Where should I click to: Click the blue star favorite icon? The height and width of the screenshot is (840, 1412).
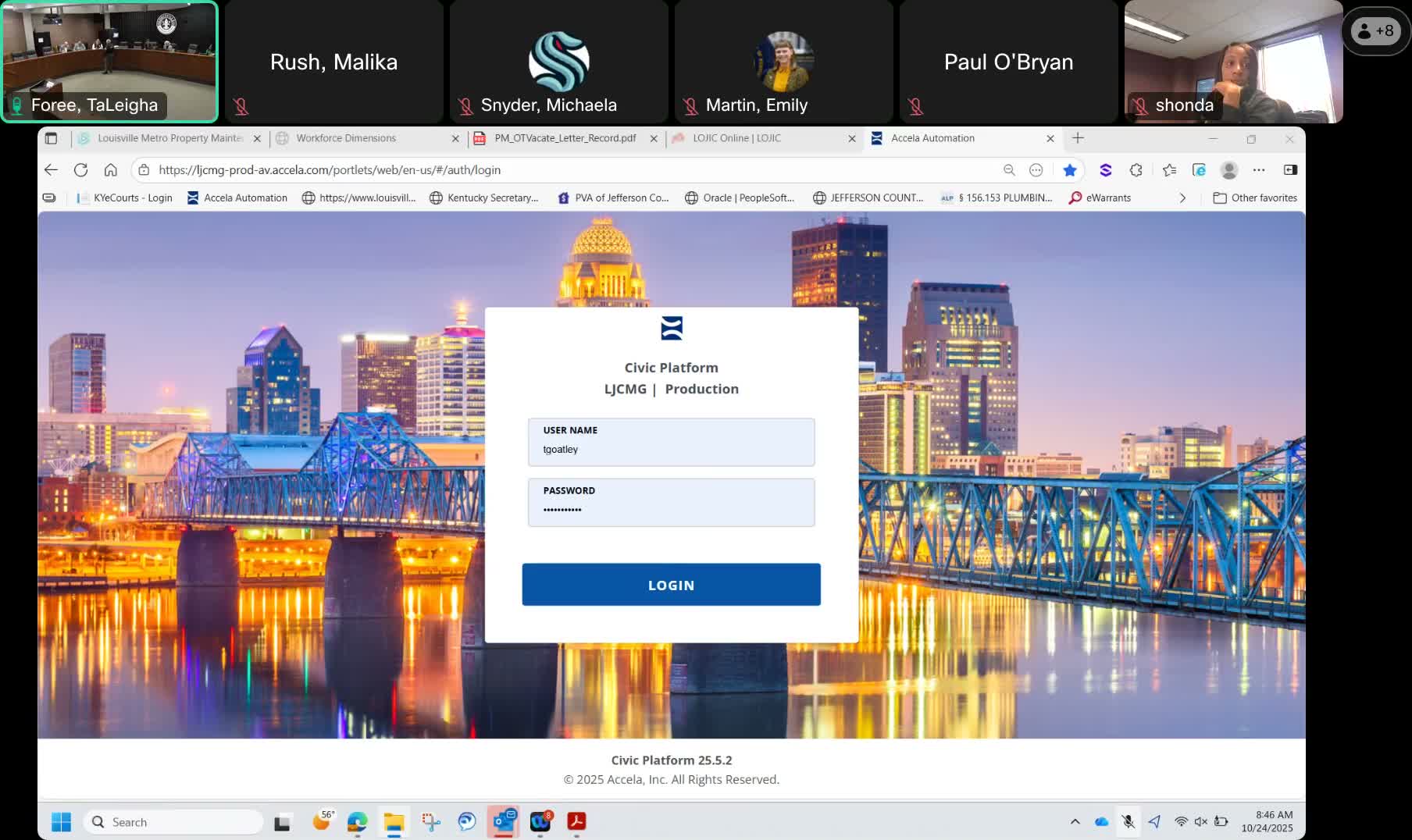pos(1069,169)
